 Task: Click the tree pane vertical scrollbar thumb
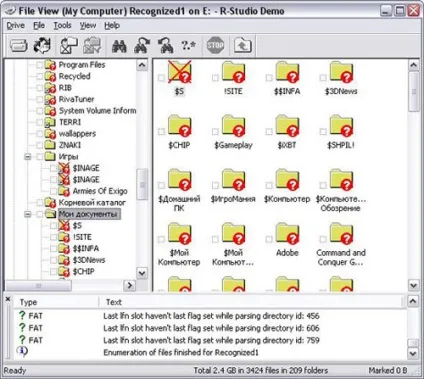tap(142, 184)
